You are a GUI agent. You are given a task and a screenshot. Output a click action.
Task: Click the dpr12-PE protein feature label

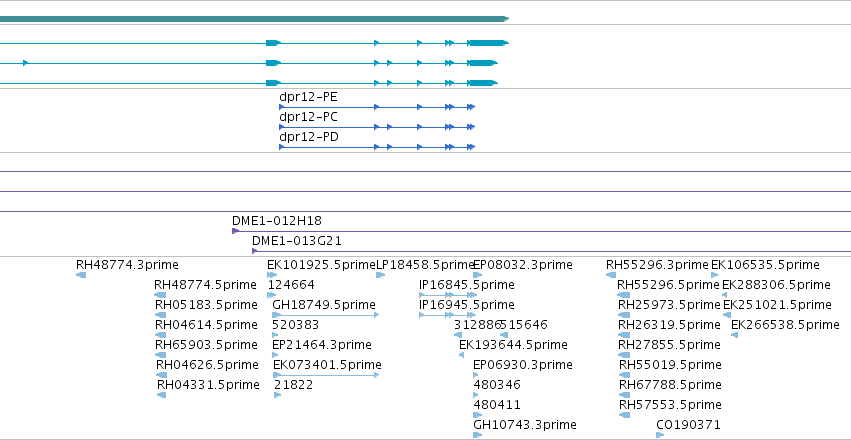coord(308,97)
